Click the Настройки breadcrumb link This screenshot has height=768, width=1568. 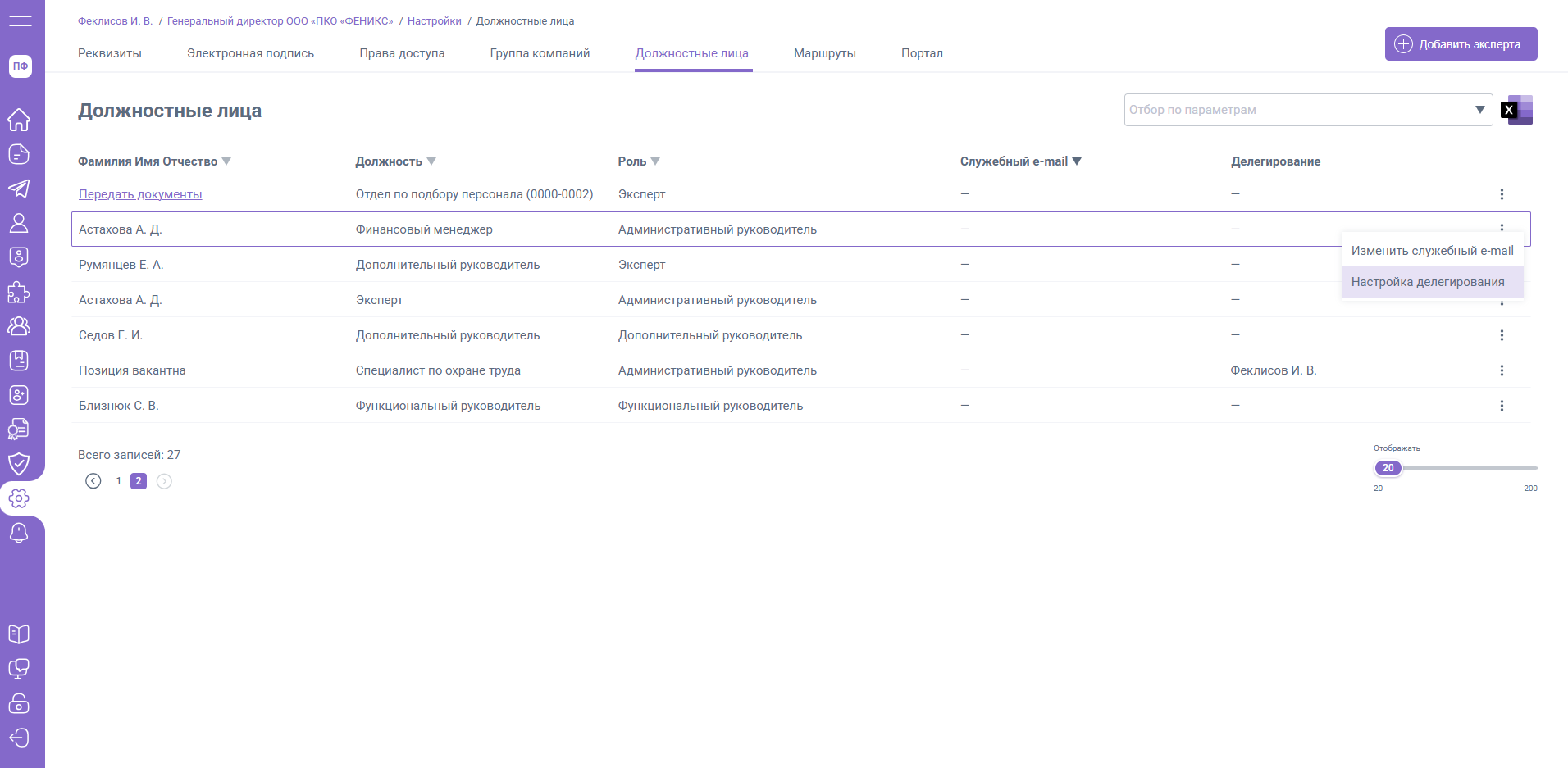click(435, 21)
